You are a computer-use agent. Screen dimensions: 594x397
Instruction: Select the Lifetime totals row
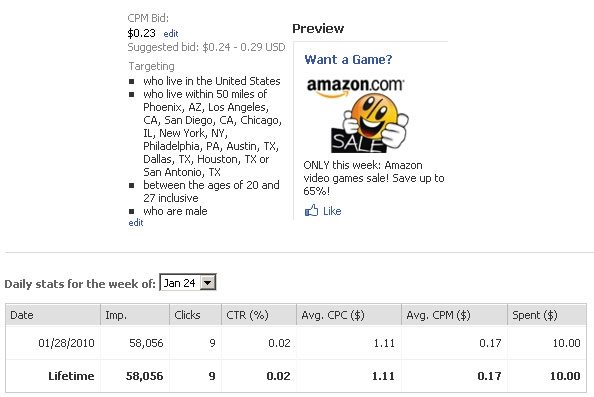click(x=296, y=376)
